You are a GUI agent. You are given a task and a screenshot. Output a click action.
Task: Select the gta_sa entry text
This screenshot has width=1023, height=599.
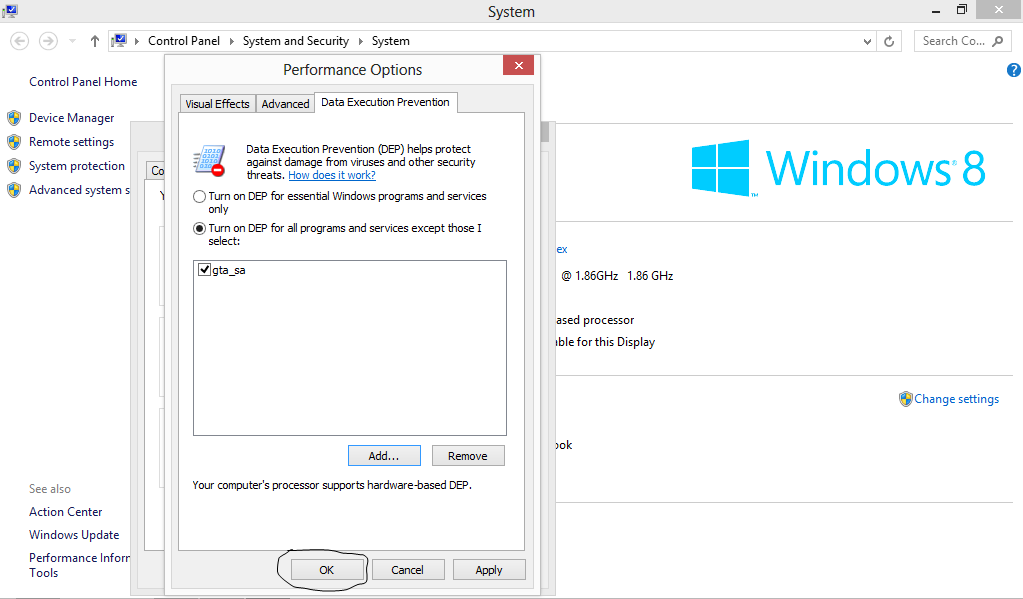click(229, 270)
